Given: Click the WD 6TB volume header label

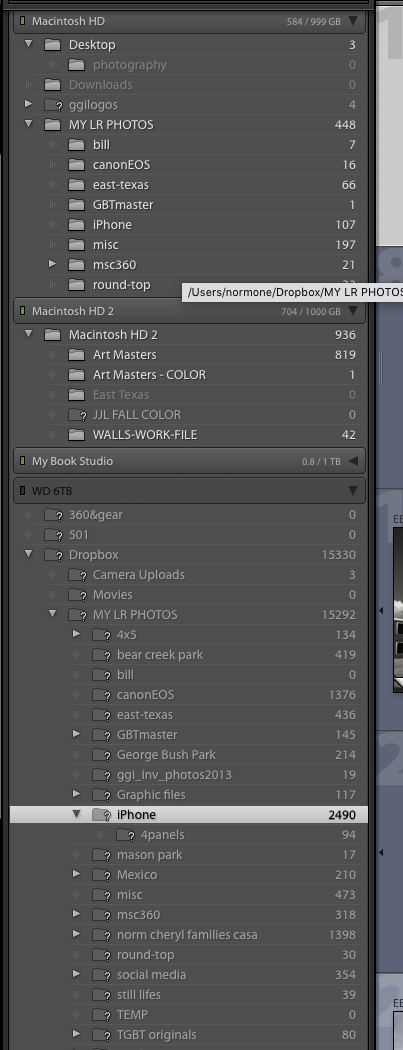Looking at the screenshot, I should pos(52,491).
